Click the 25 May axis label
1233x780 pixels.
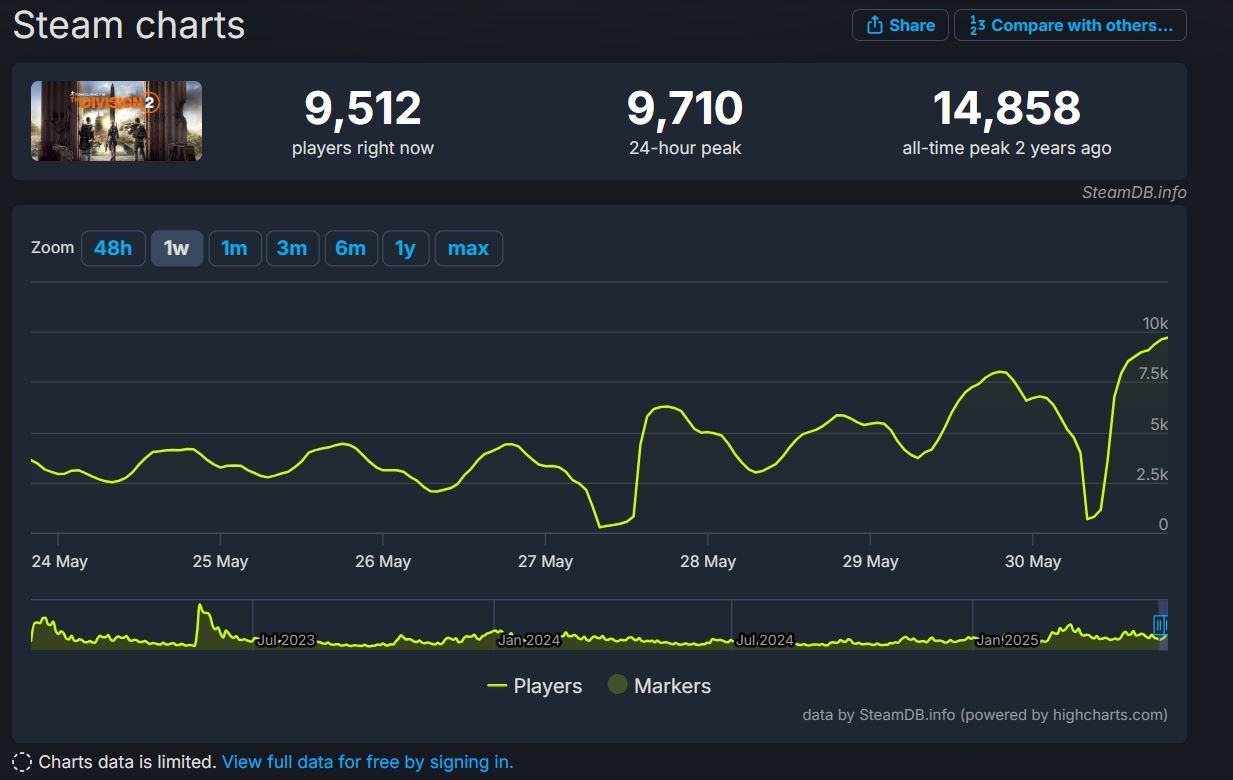220,562
